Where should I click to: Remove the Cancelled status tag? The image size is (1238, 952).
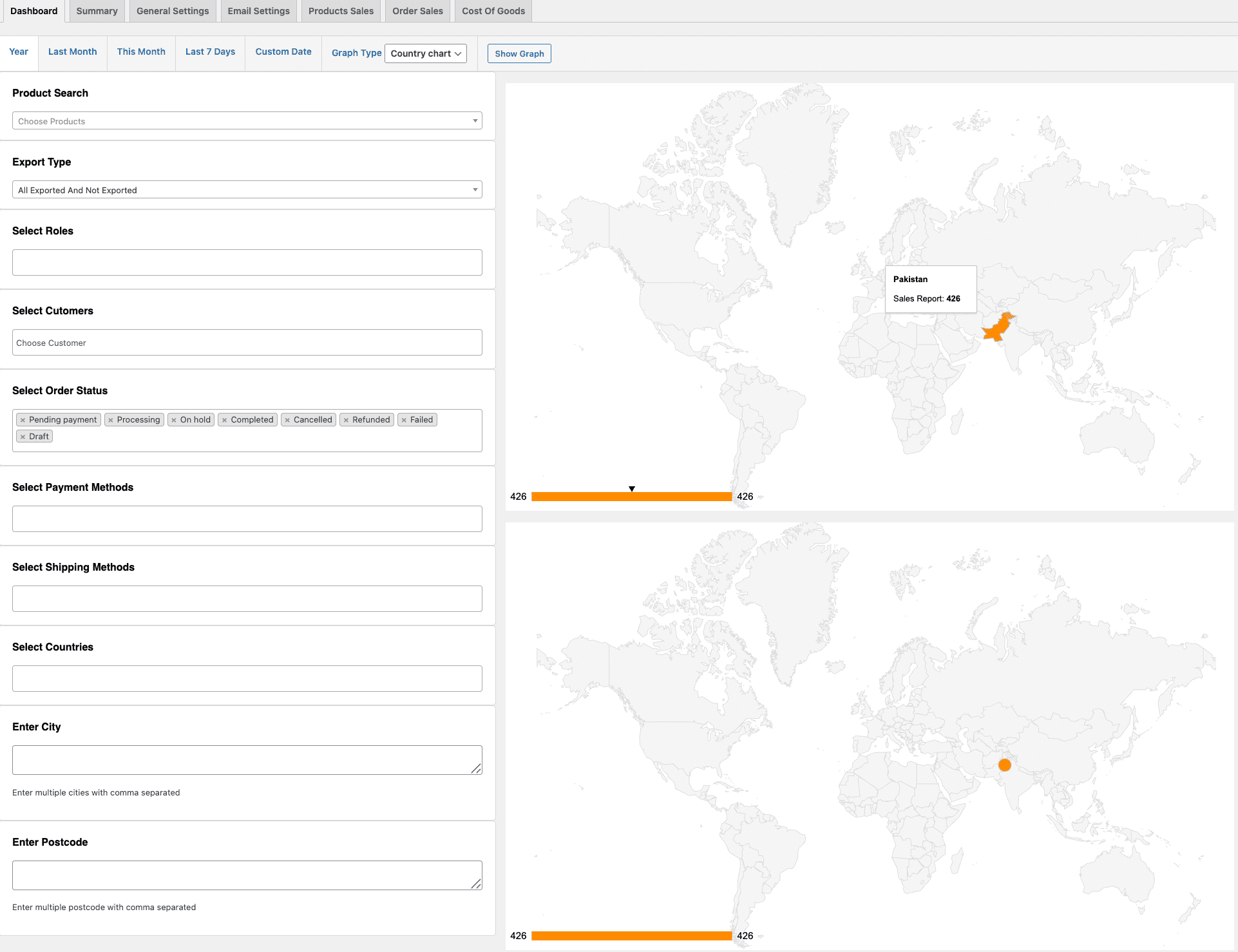287,420
